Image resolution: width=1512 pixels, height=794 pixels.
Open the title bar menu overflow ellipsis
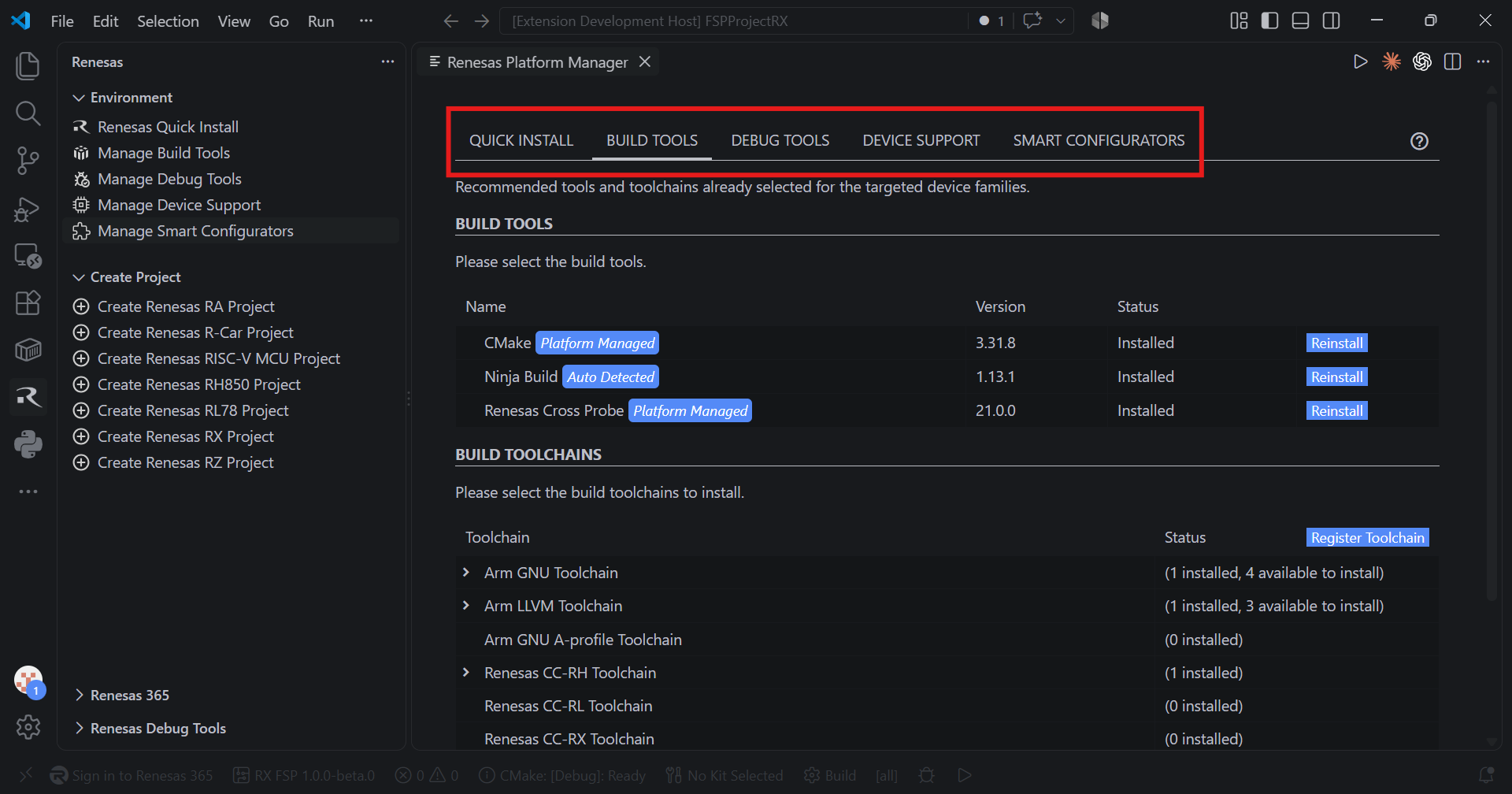pos(365,21)
